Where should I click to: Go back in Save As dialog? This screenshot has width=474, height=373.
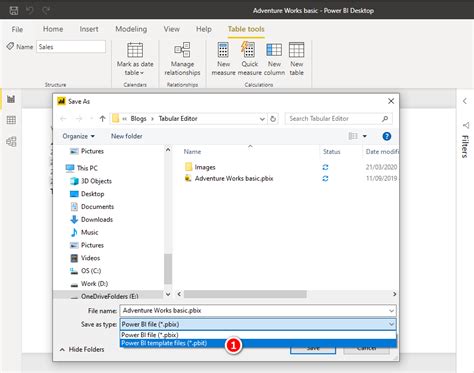tap(63, 119)
